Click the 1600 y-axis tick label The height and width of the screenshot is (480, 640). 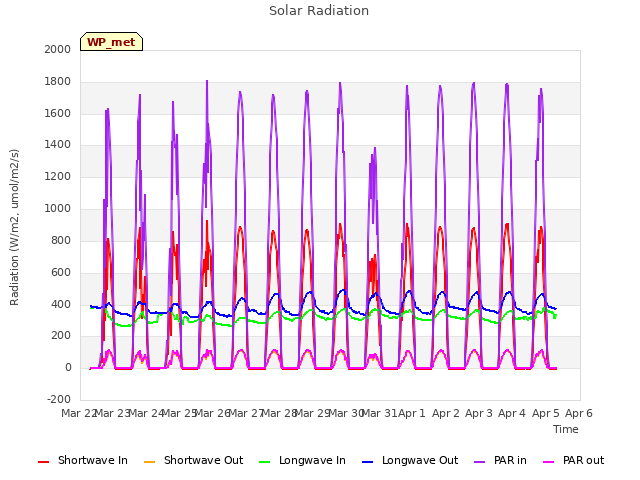pyautogui.click(x=58, y=113)
